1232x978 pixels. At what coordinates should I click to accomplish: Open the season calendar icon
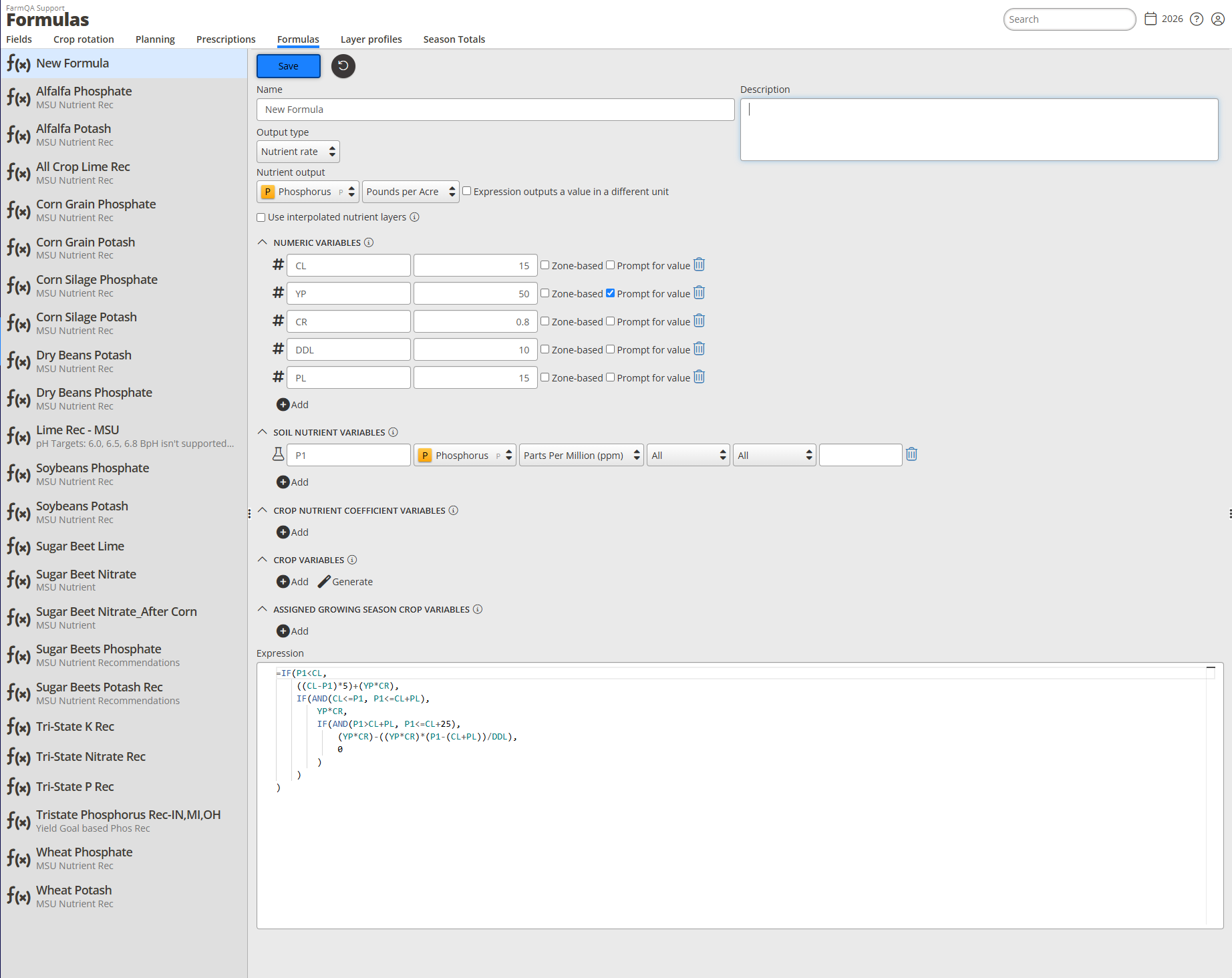coord(1150,19)
